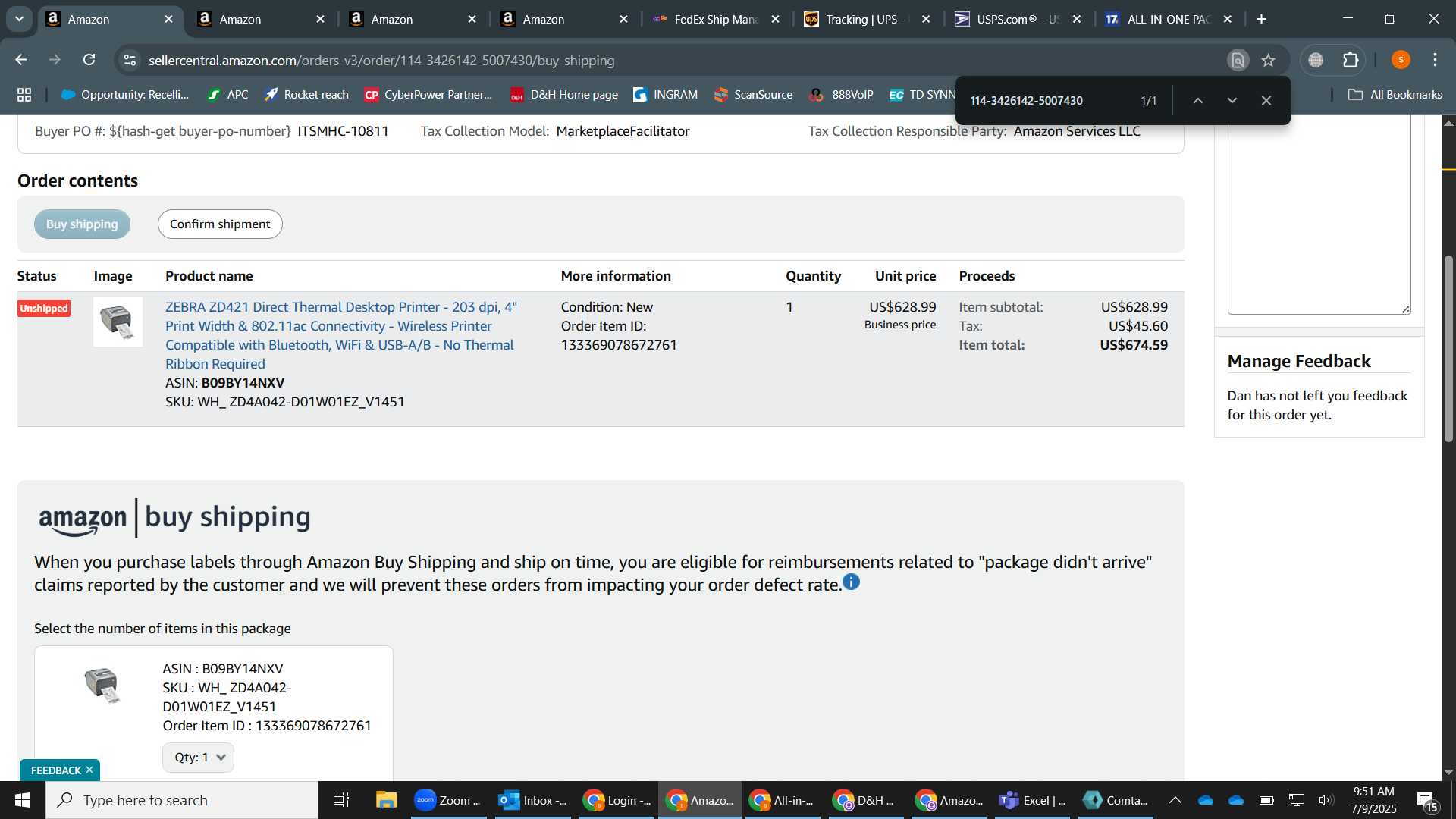Click the Windows taskbar search box
This screenshot has width=1456, height=819.
(182, 800)
